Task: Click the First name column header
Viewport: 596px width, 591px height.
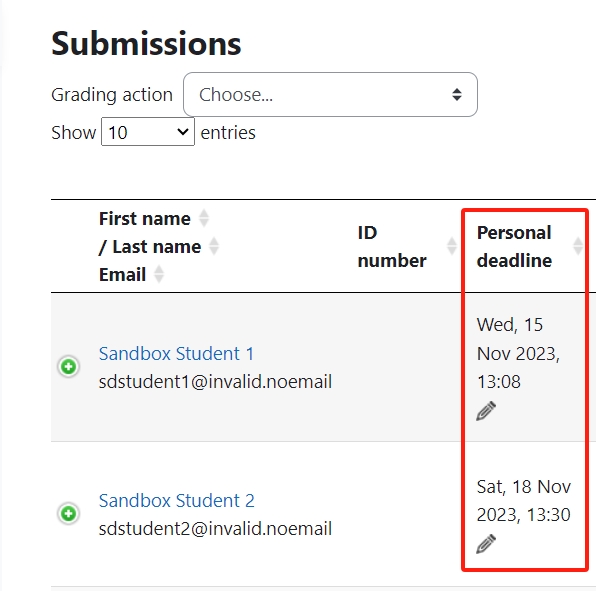Action: (x=144, y=219)
